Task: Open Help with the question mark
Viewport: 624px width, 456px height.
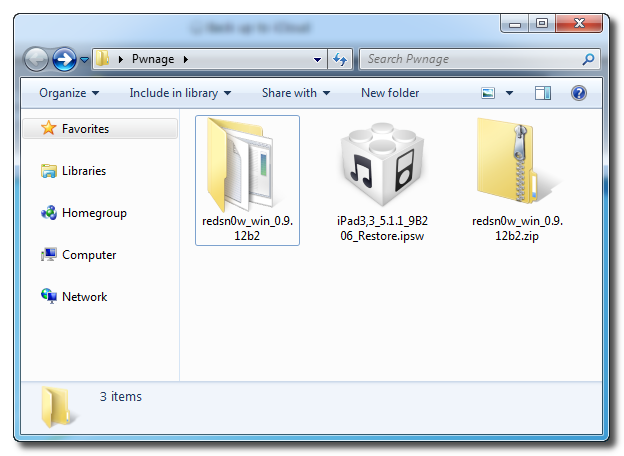Action: [x=579, y=93]
